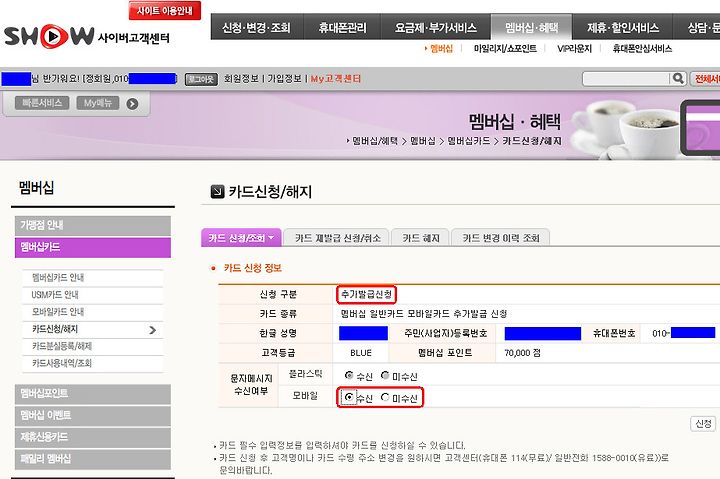This screenshot has height=479, width=720.
Task: Open USIM카드 안내 sidebar item
Action: [55, 294]
